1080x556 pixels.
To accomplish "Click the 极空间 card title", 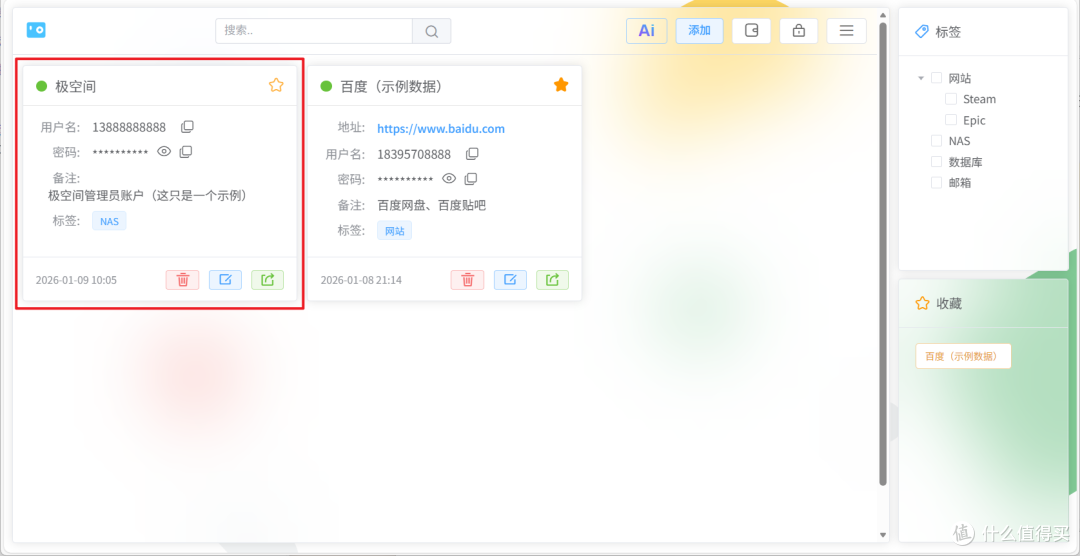I will [x=76, y=86].
